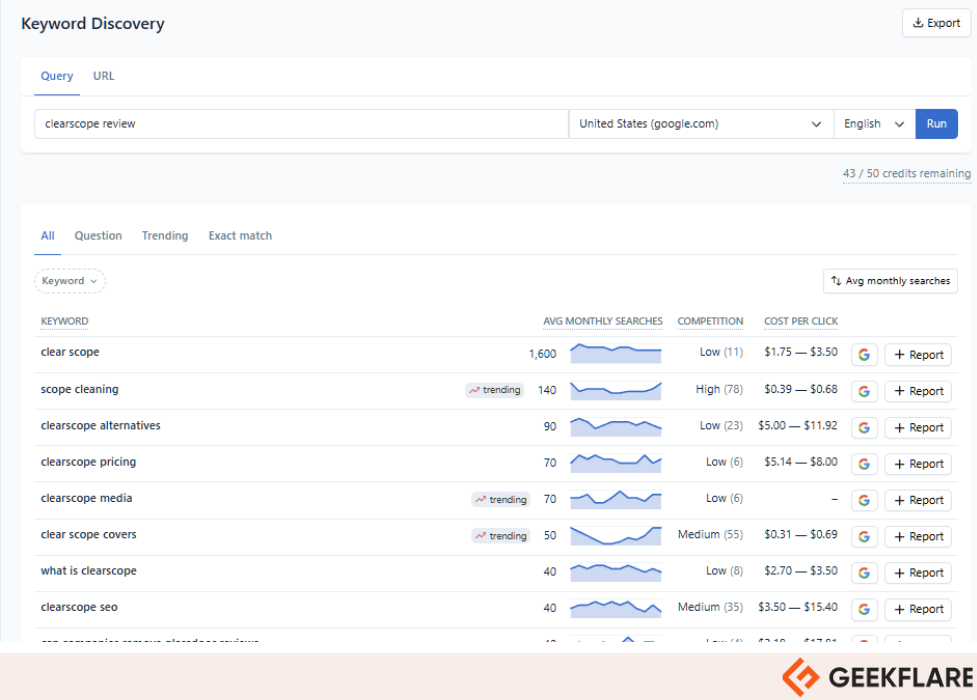Click trending badge on 'clear scope covers' row
Screen dimensions: 977x700
501,536
